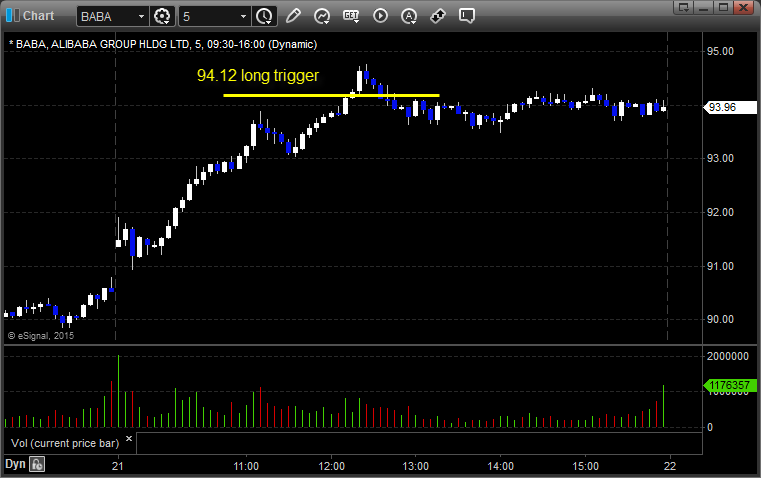Click the '94.12 long trigger' annotation text
The height and width of the screenshot is (478, 761).
point(258,76)
